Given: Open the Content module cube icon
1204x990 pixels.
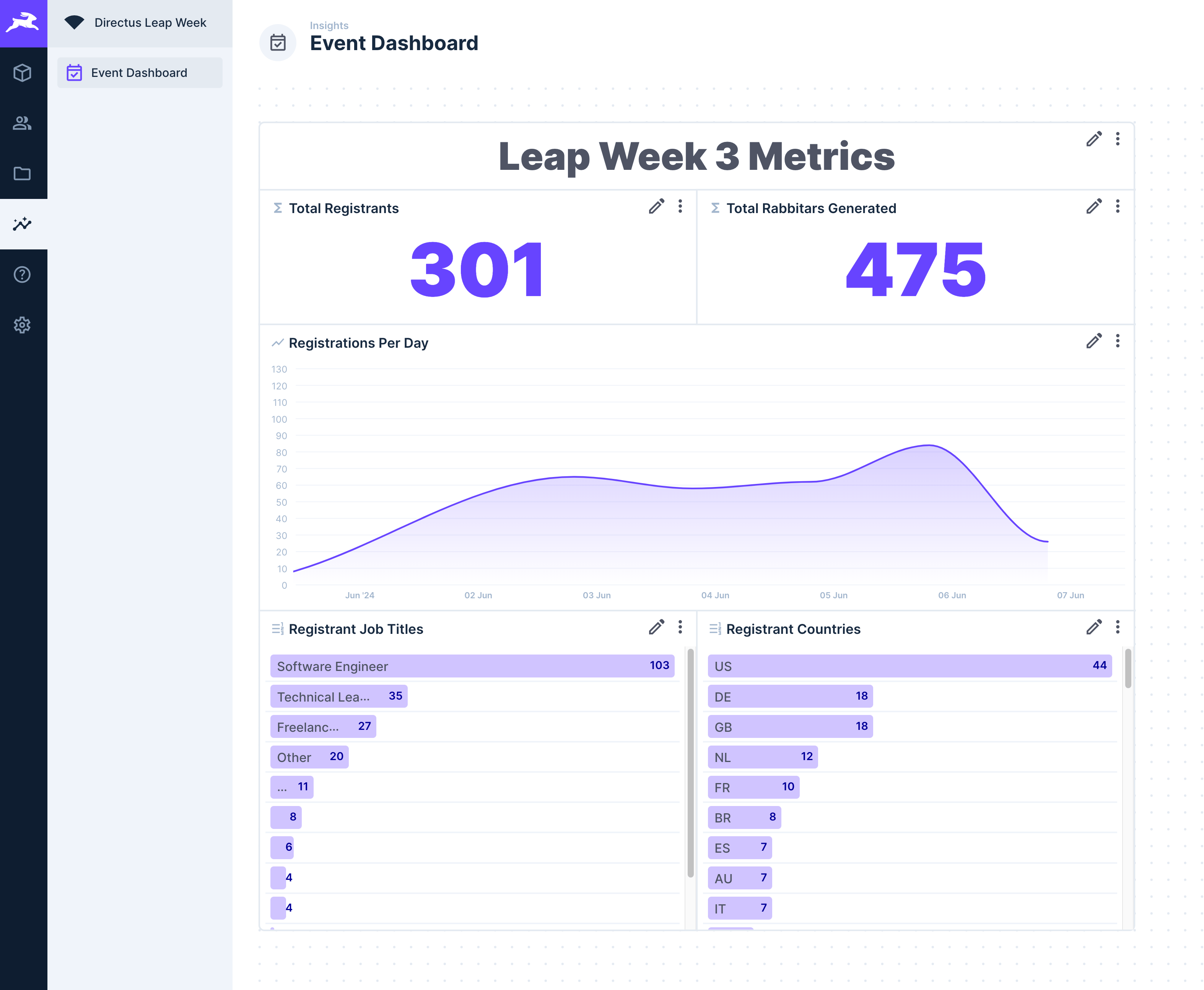Looking at the screenshot, I should [x=22, y=73].
